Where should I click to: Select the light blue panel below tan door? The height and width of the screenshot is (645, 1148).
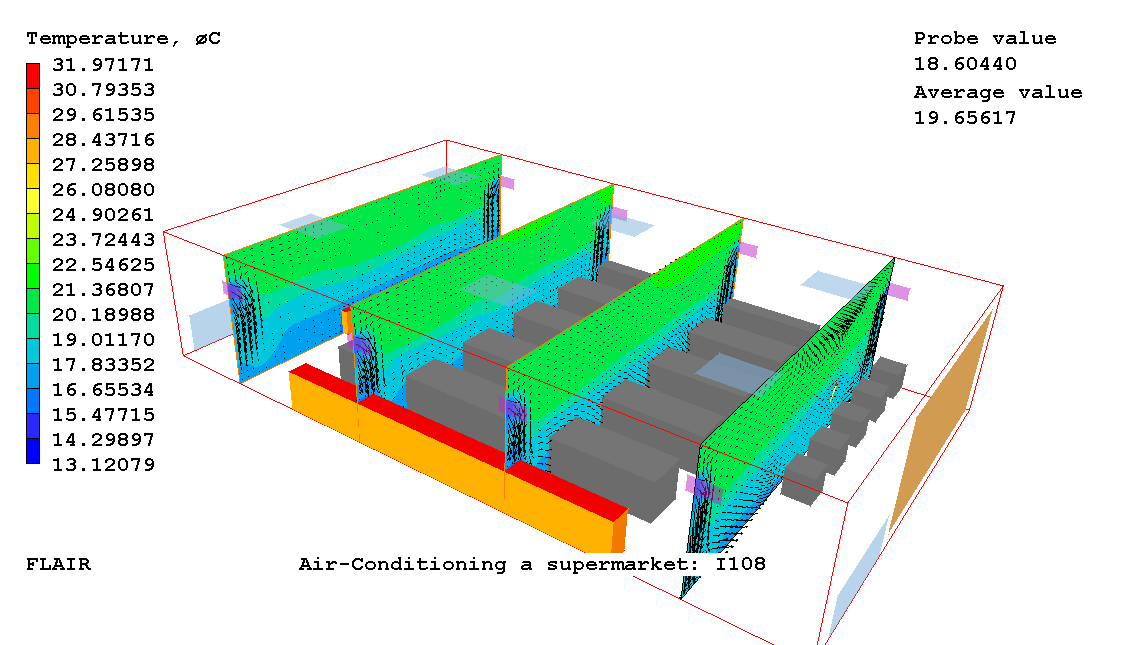855,580
